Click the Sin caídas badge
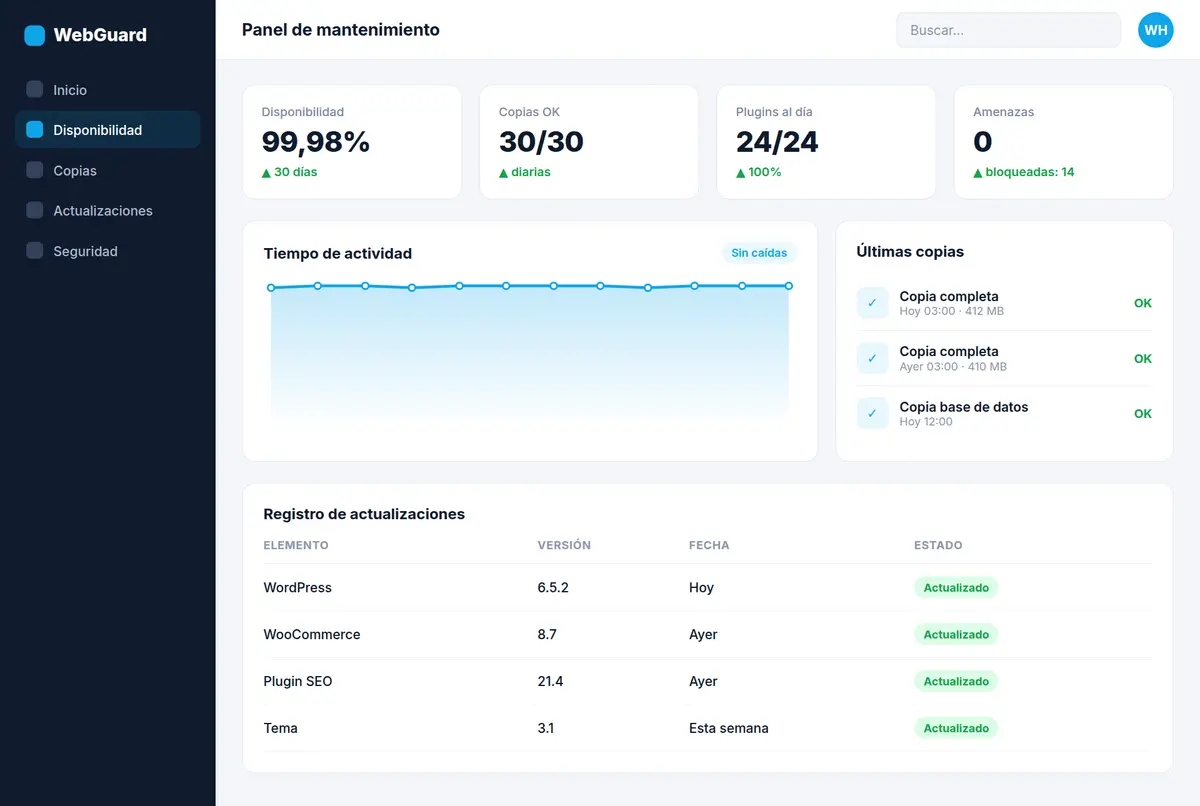The width and height of the screenshot is (1200, 806). (x=759, y=253)
